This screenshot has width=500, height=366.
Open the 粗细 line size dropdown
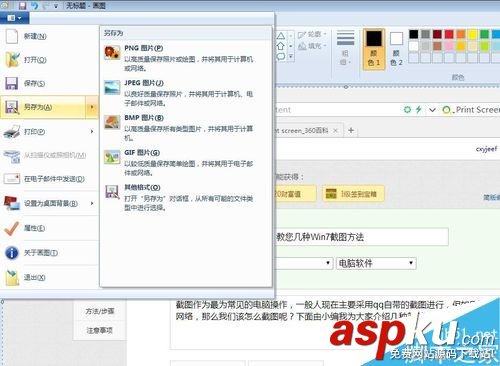[x=345, y=48]
